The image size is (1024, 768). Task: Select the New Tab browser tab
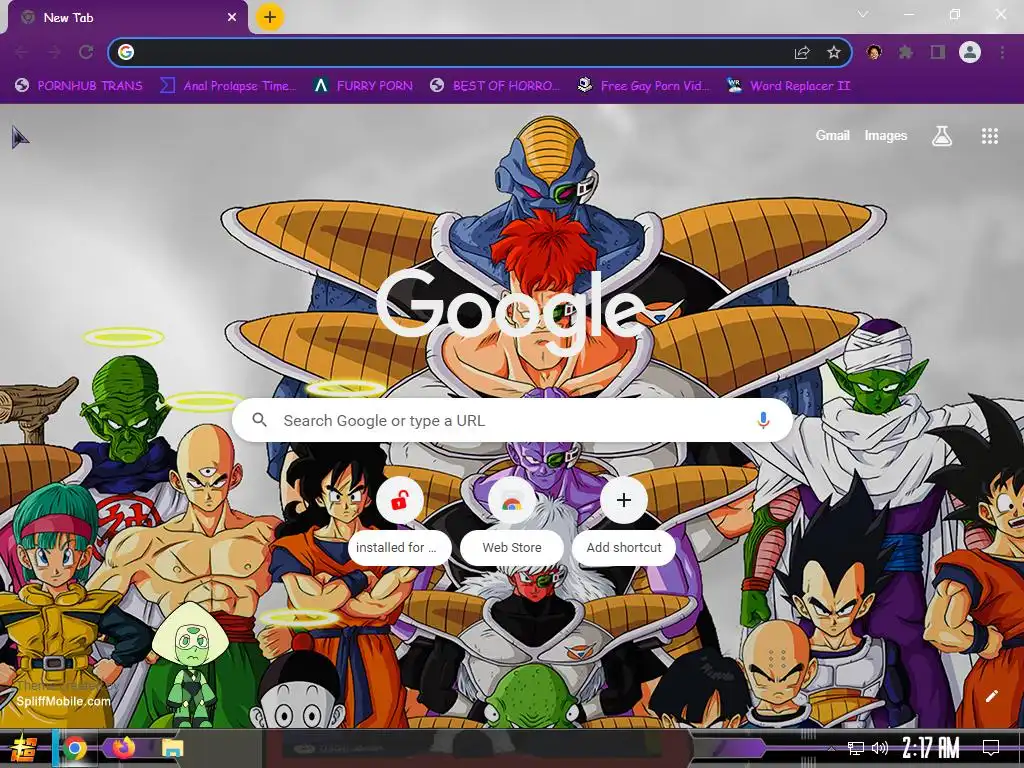pos(128,18)
